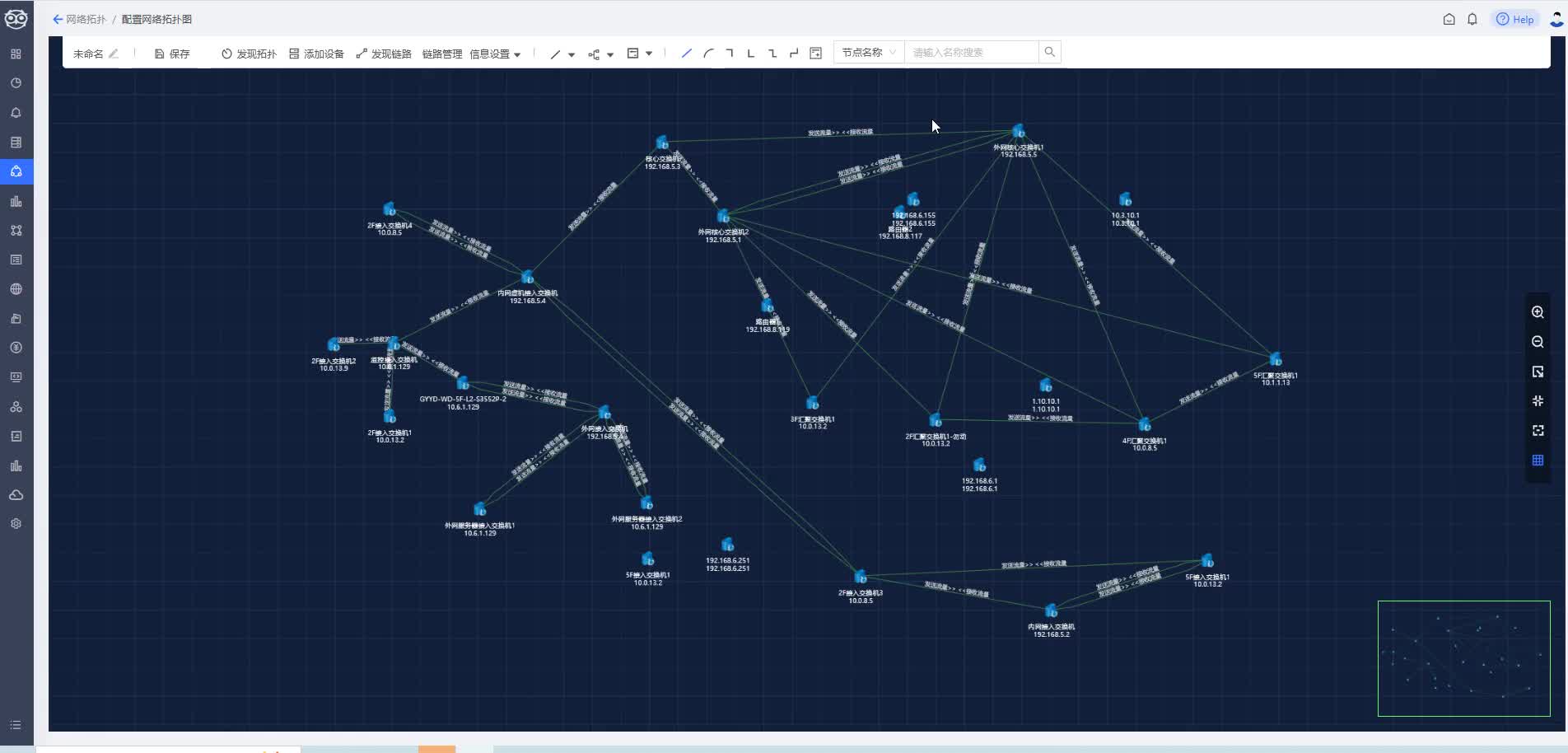The height and width of the screenshot is (753, 1568).
Task: Zoom out of the topology canvas
Action: coord(1537,342)
